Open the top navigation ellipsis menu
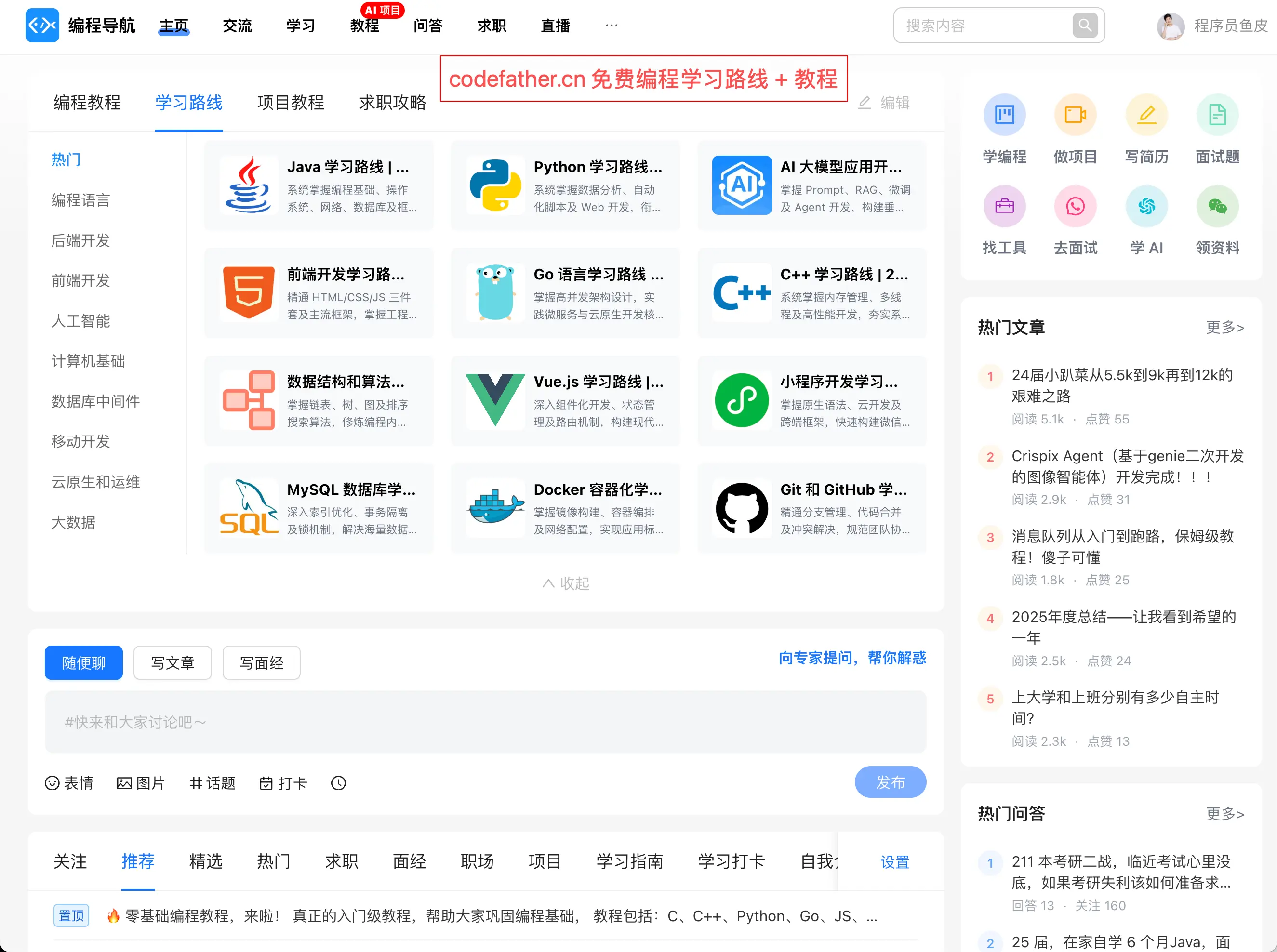Screen dimensions: 1277x952 point(612,26)
